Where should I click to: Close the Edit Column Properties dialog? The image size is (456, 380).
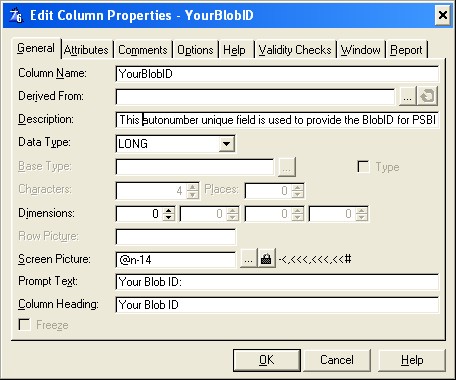tap(443, 15)
